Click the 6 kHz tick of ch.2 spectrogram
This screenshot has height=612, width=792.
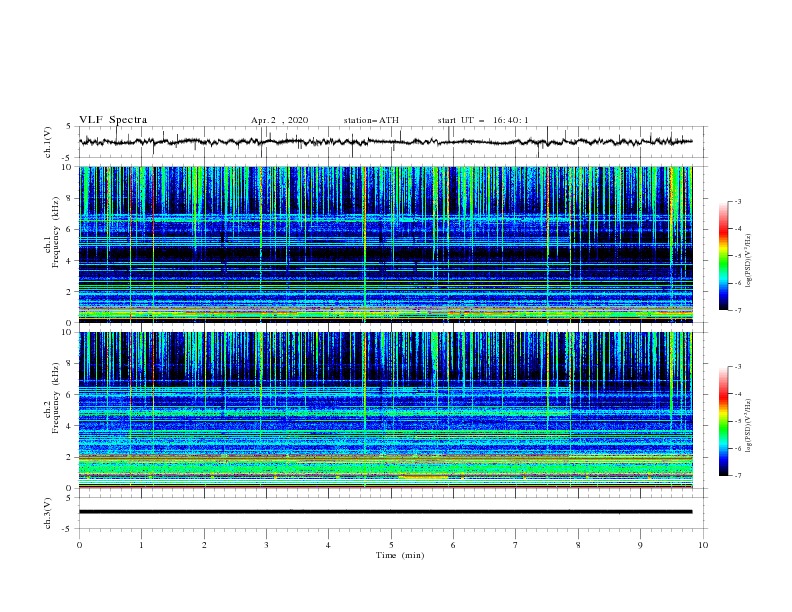70,394
